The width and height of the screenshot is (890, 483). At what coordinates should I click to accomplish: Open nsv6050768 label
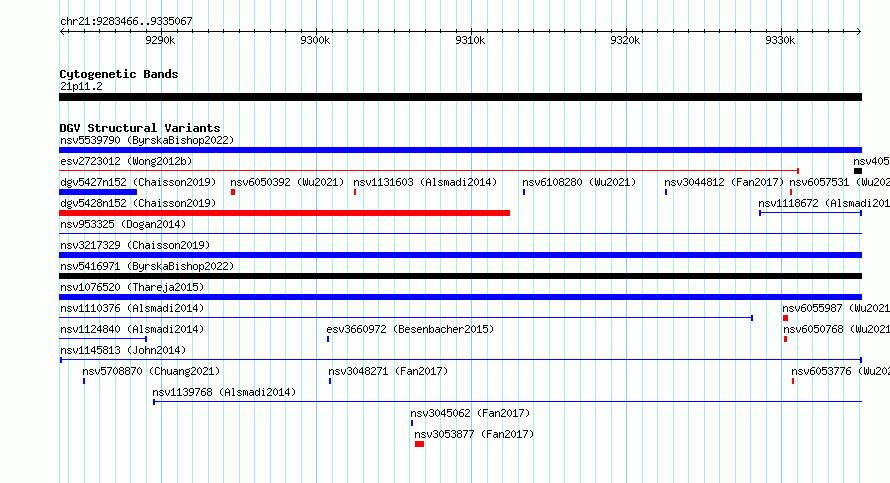[x=837, y=329]
